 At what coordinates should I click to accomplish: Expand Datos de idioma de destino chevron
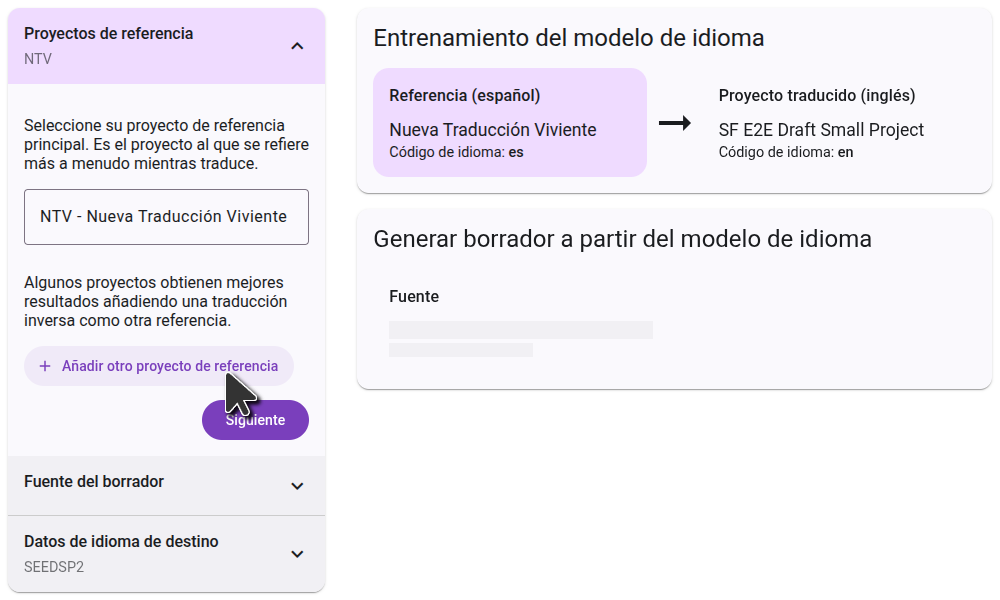point(297,554)
